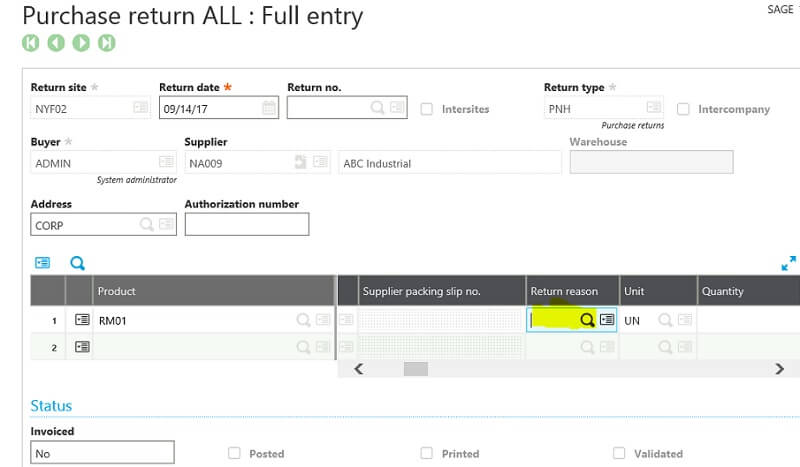Check the Intercompany checkbox
Viewport: 800px width, 467px height.
[x=684, y=109]
